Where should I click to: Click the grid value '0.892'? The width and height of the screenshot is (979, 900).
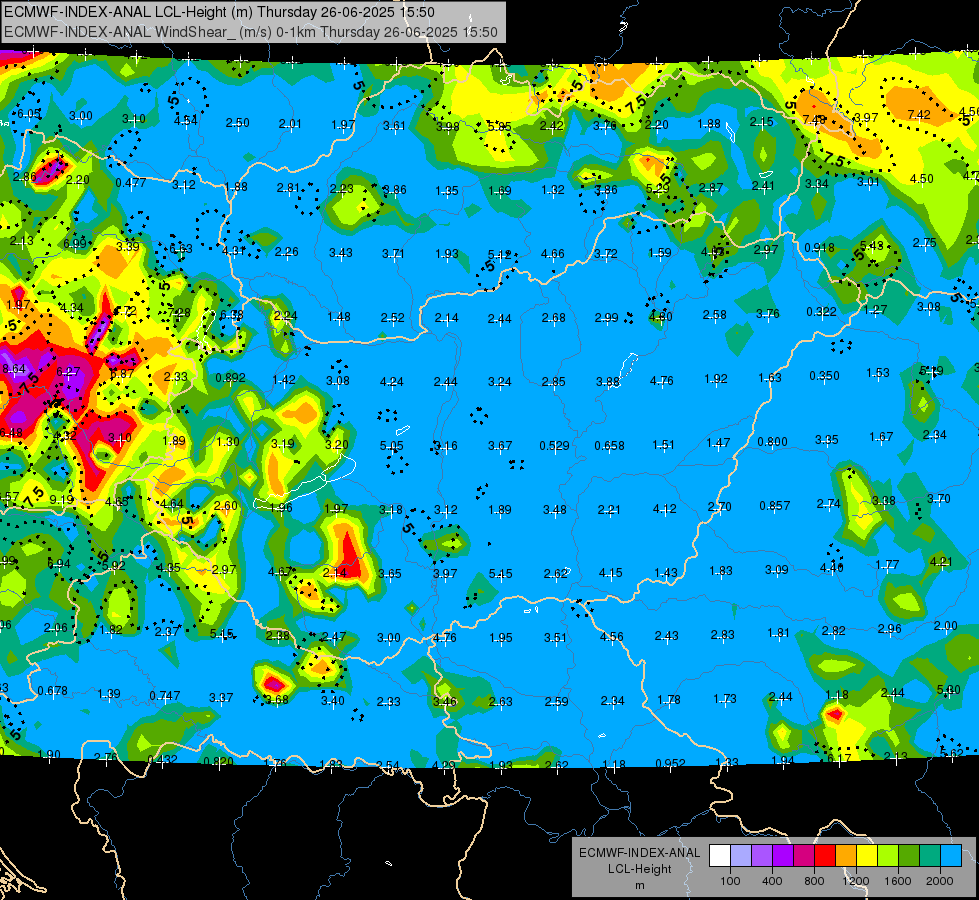pyautogui.click(x=230, y=377)
